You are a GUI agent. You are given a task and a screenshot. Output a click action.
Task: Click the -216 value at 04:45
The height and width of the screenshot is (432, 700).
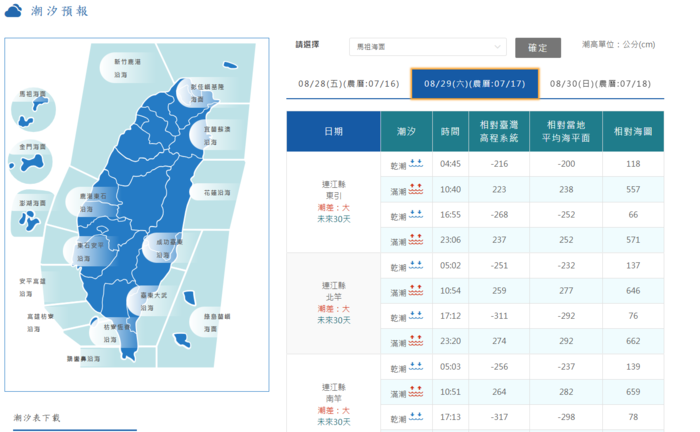click(499, 164)
